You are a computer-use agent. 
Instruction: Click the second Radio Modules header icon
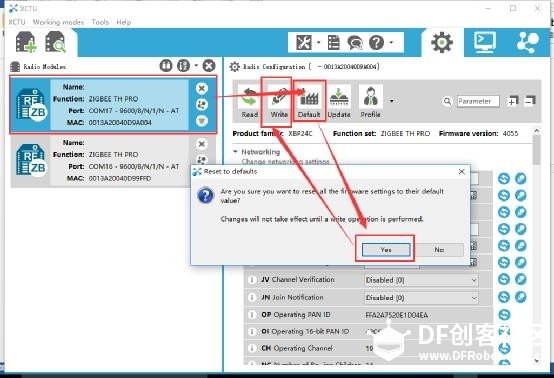click(x=183, y=66)
